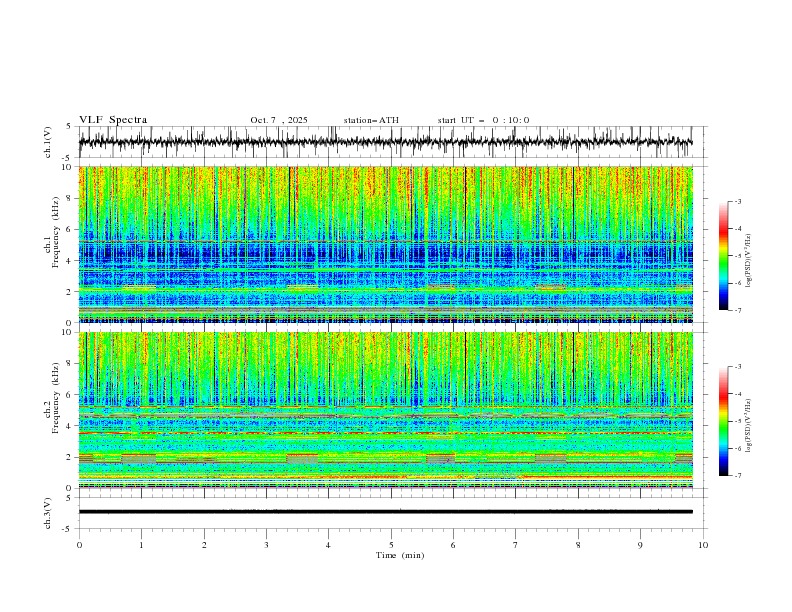Click the "-7" tick on lower color bar
The image size is (792, 612).
point(737,476)
